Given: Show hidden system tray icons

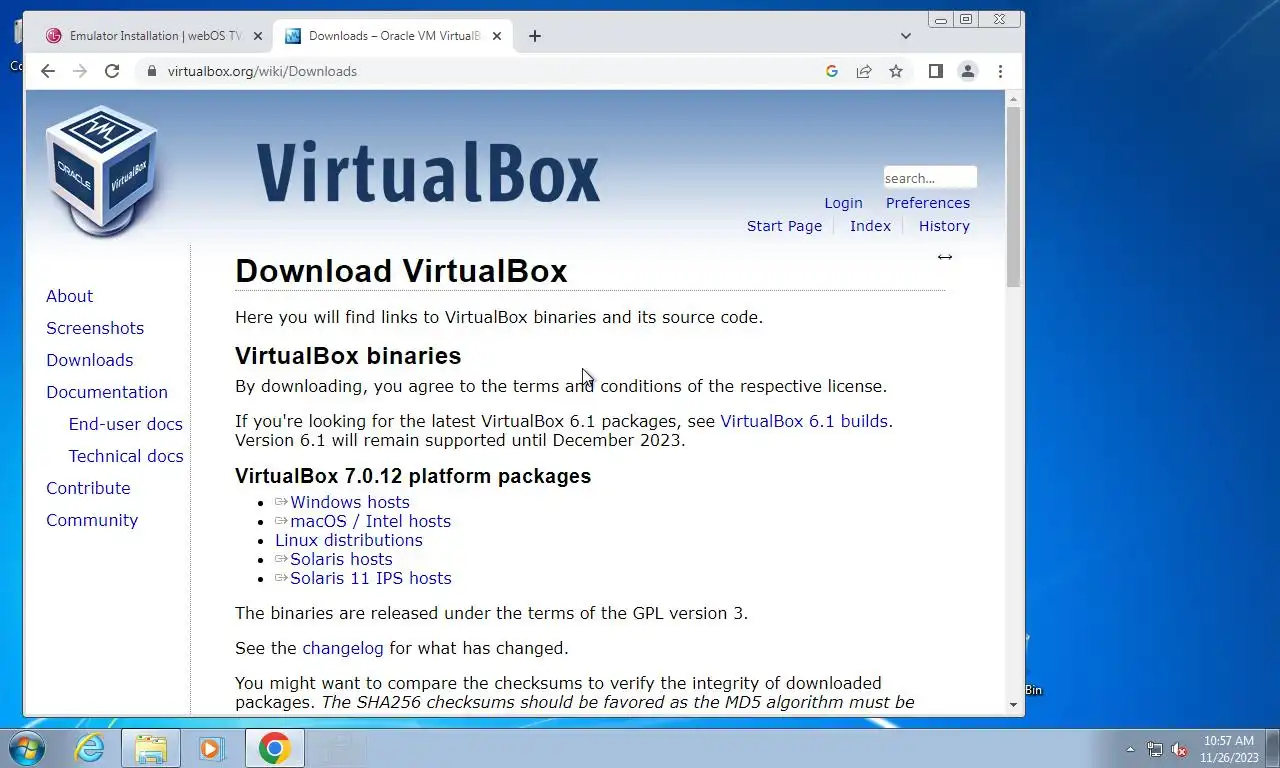Looking at the screenshot, I should tap(1131, 749).
